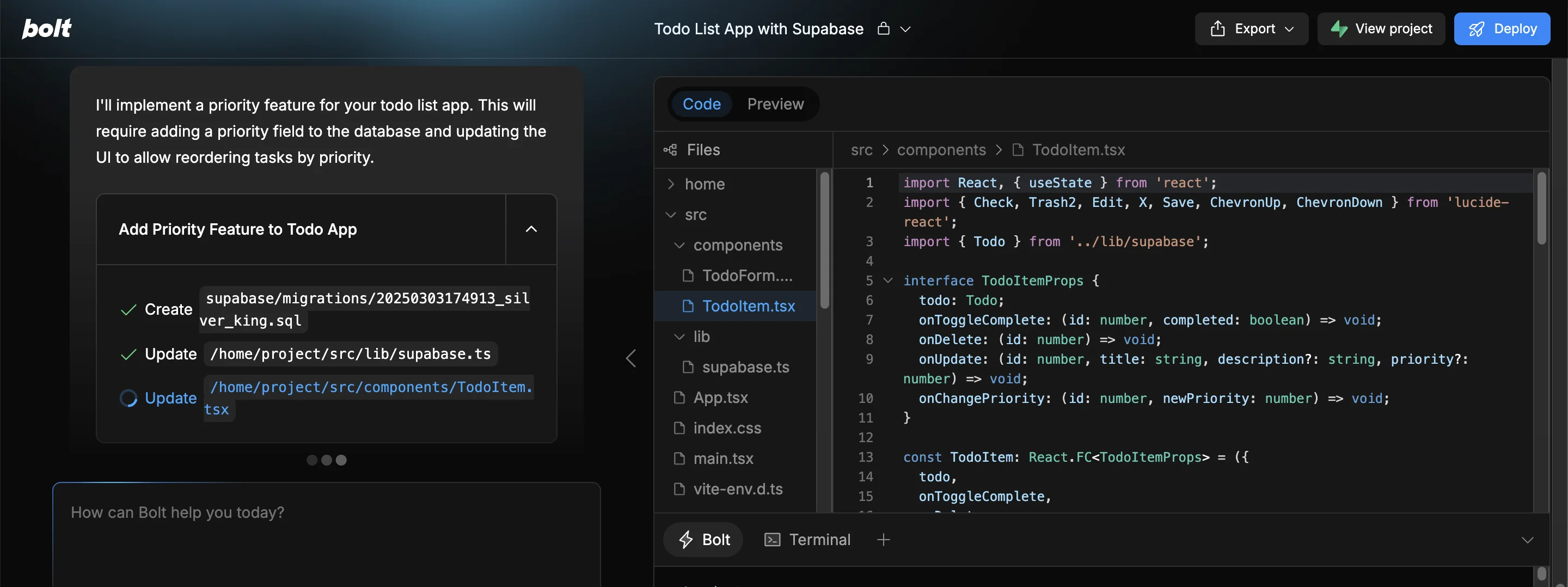1568x587 pixels.
Task: Click the View project button
Action: pyautogui.click(x=1381, y=29)
